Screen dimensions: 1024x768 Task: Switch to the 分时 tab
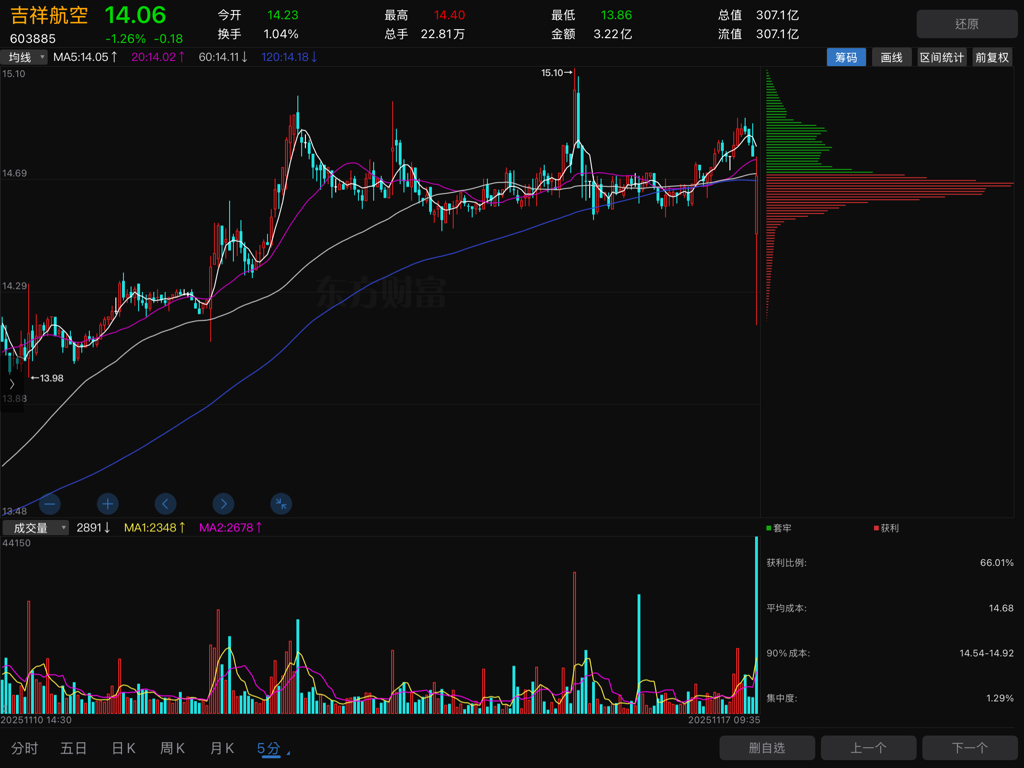click(x=25, y=748)
